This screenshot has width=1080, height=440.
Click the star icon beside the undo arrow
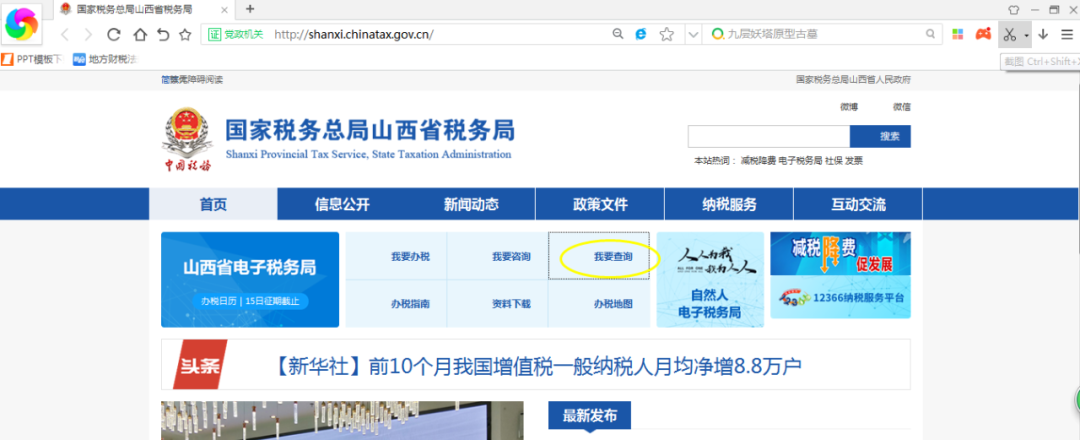click(x=185, y=34)
